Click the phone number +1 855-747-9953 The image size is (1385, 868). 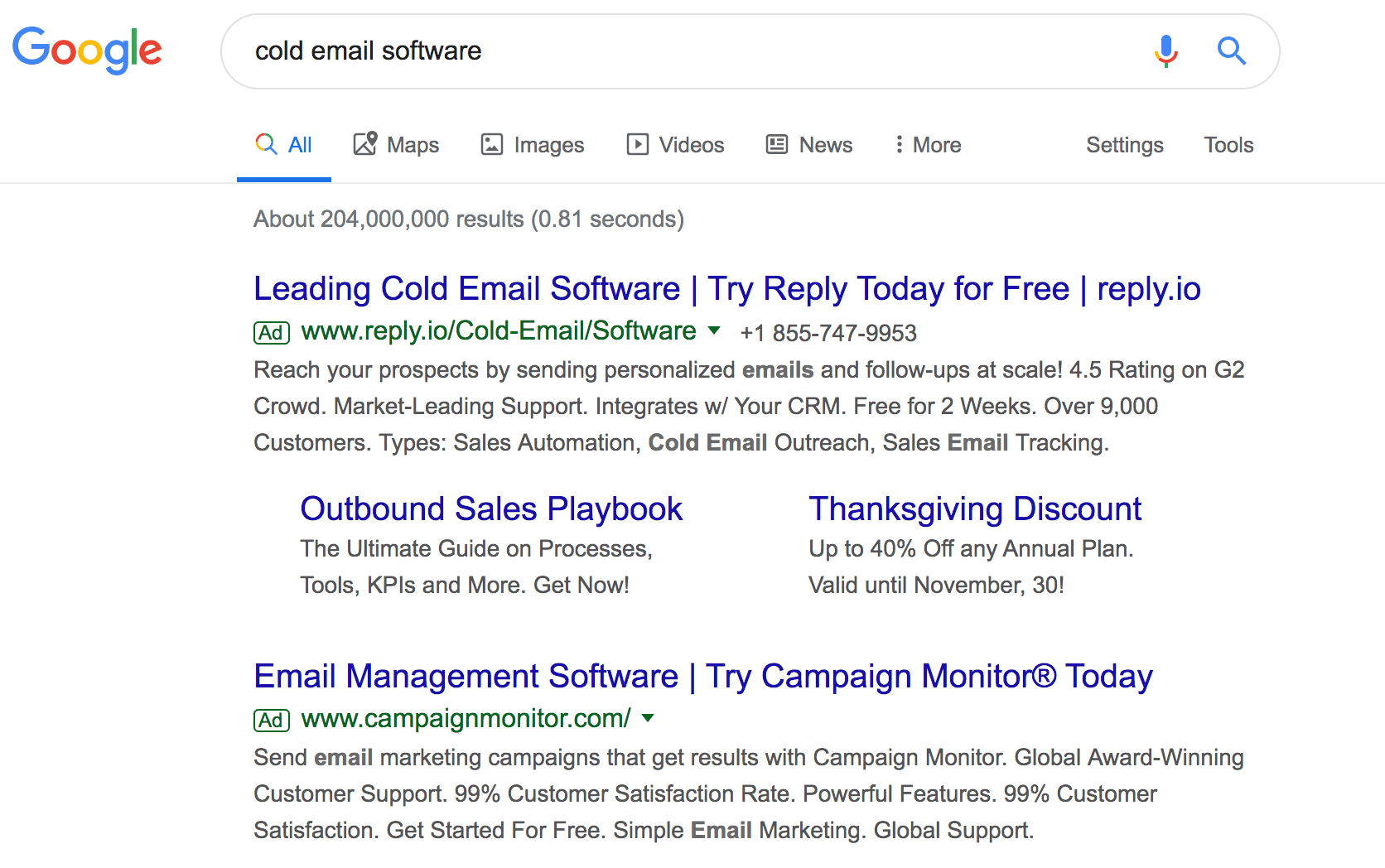point(828,333)
